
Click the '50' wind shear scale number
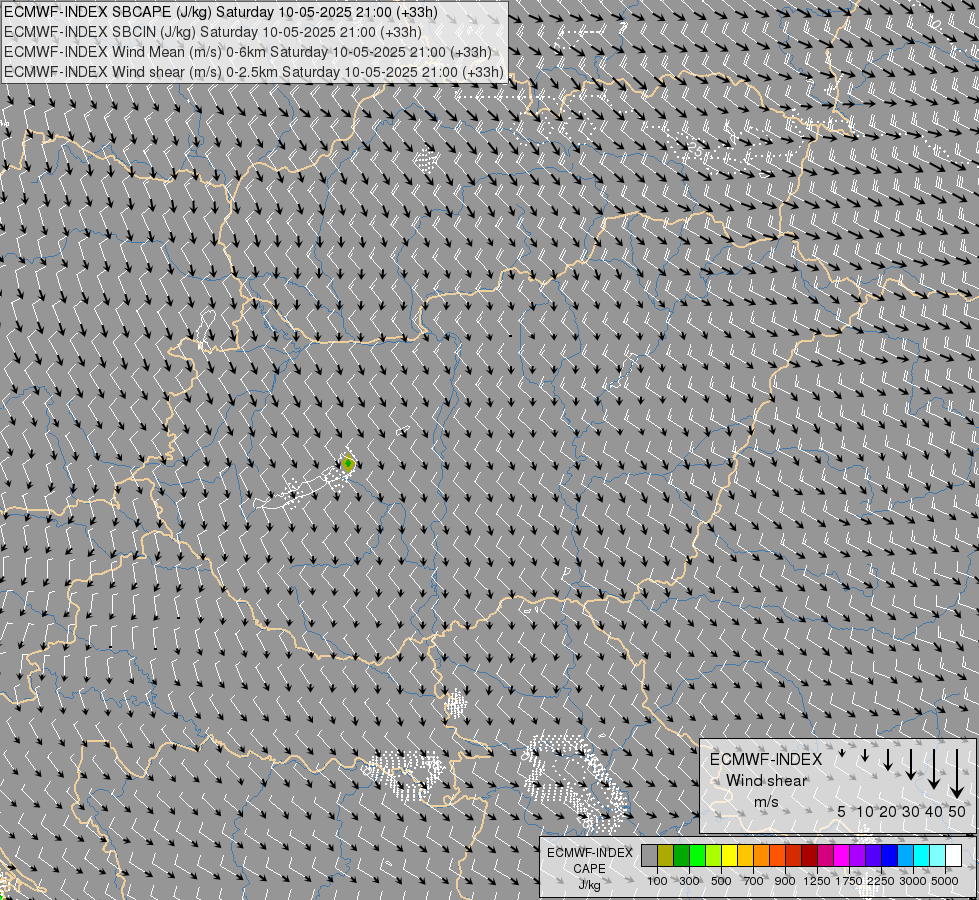pyautogui.click(x=957, y=811)
